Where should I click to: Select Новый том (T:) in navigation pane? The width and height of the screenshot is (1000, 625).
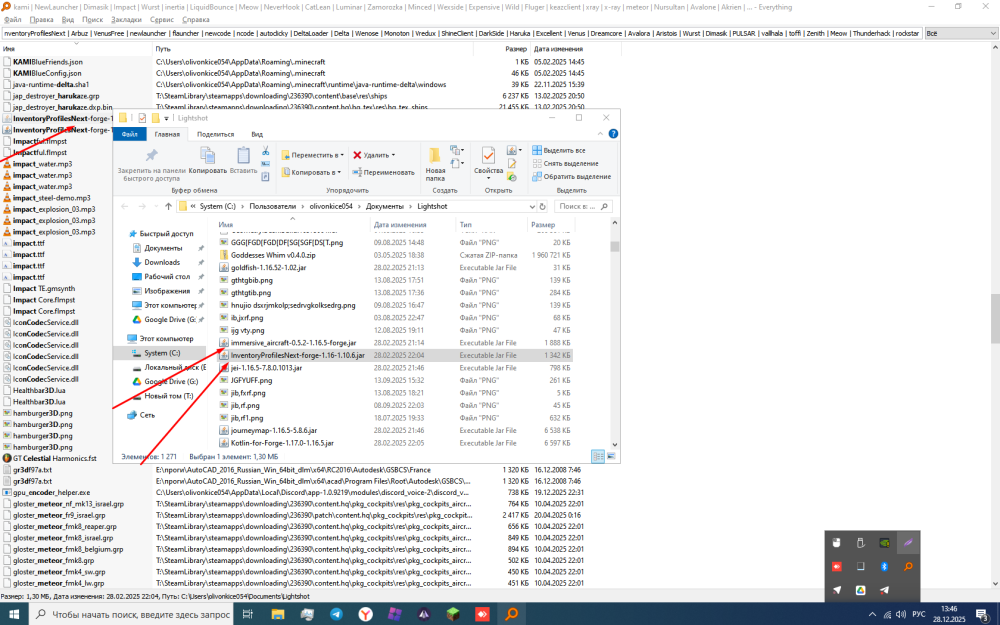pyautogui.click(x=168, y=395)
